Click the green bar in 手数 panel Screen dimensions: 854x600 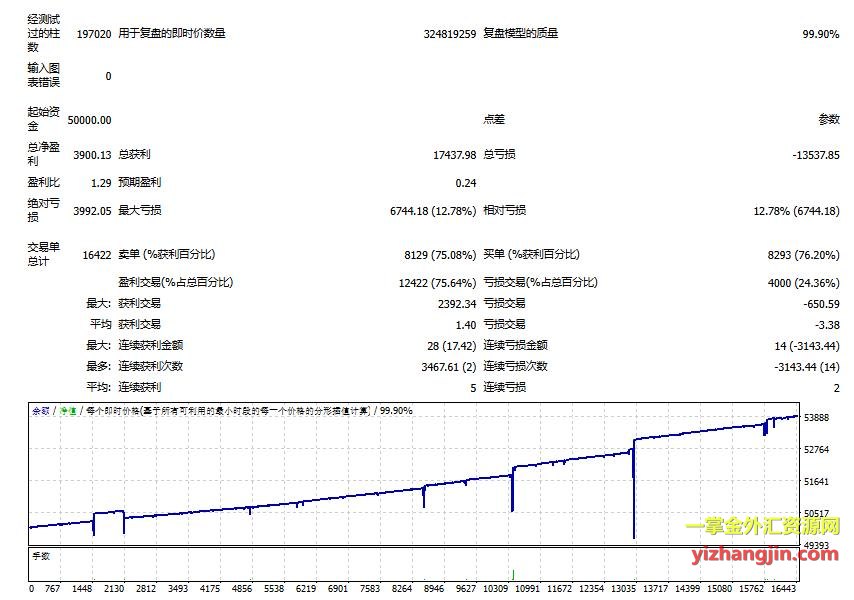pyautogui.click(x=513, y=573)
